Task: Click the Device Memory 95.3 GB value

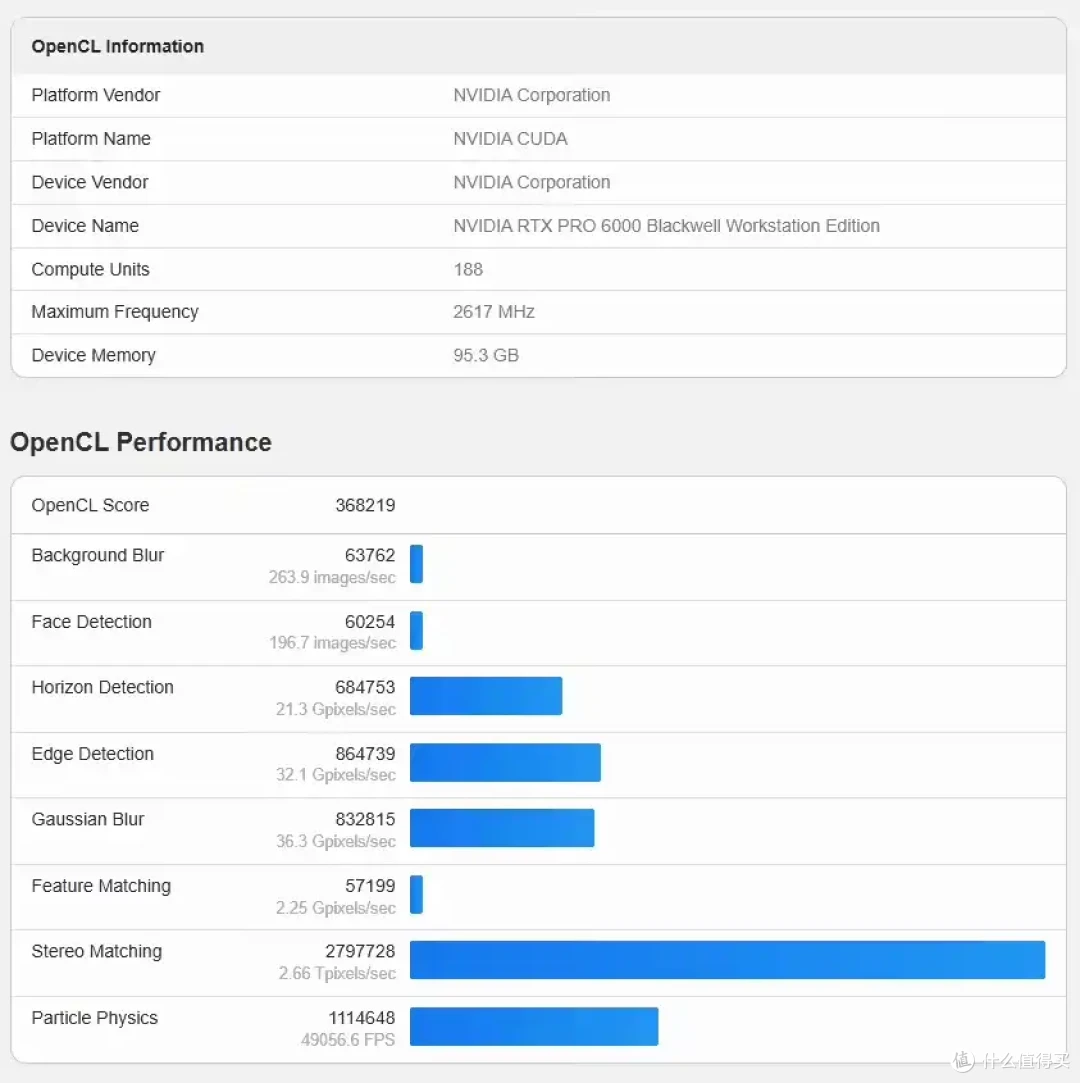Action: click(x=485, y=356)
